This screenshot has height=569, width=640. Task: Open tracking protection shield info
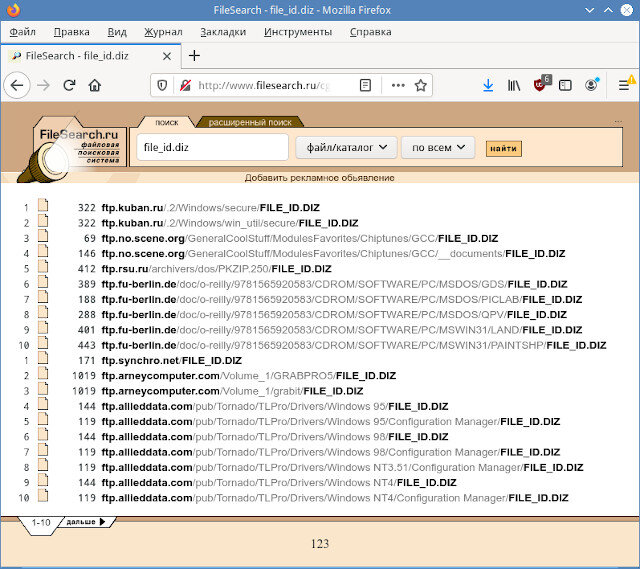coord(162,85)
